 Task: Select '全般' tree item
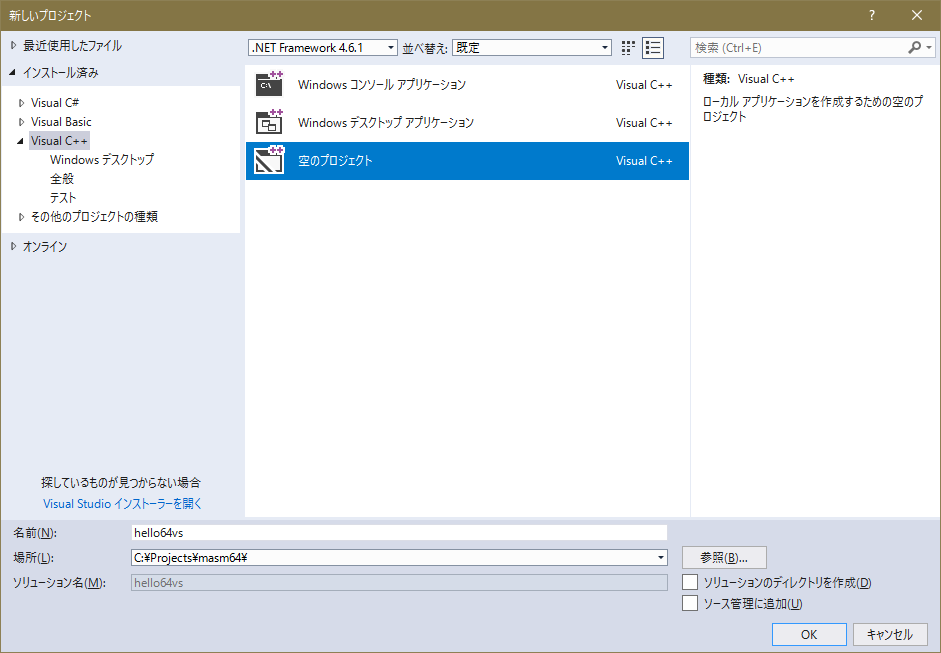pyautogui.click(x=62, y=179)
